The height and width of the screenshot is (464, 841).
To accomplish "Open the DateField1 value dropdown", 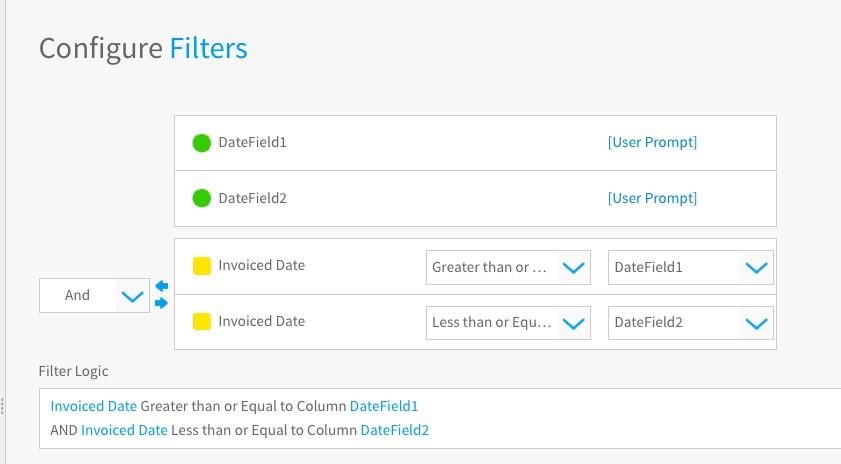I will [x=691, y=267].
